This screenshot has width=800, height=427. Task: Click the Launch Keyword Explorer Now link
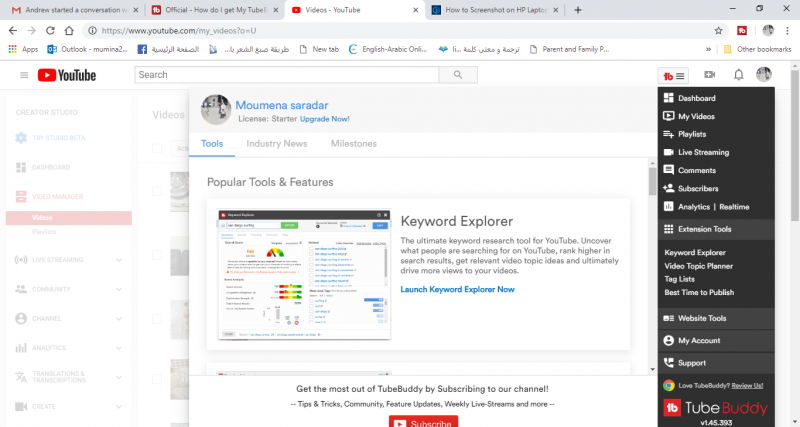457,289
